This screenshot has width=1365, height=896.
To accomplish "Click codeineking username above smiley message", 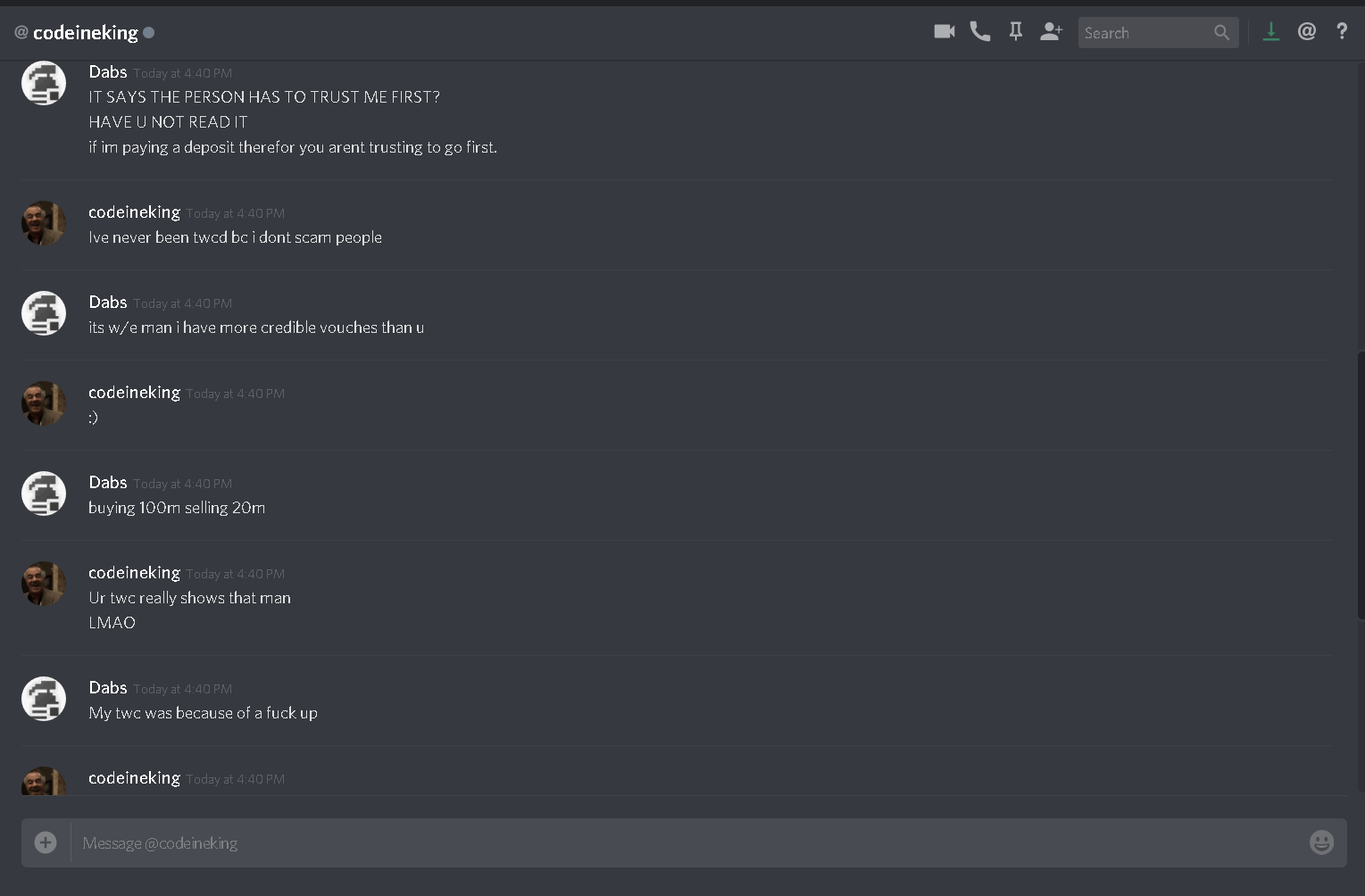I will click(x=134, y=393).
